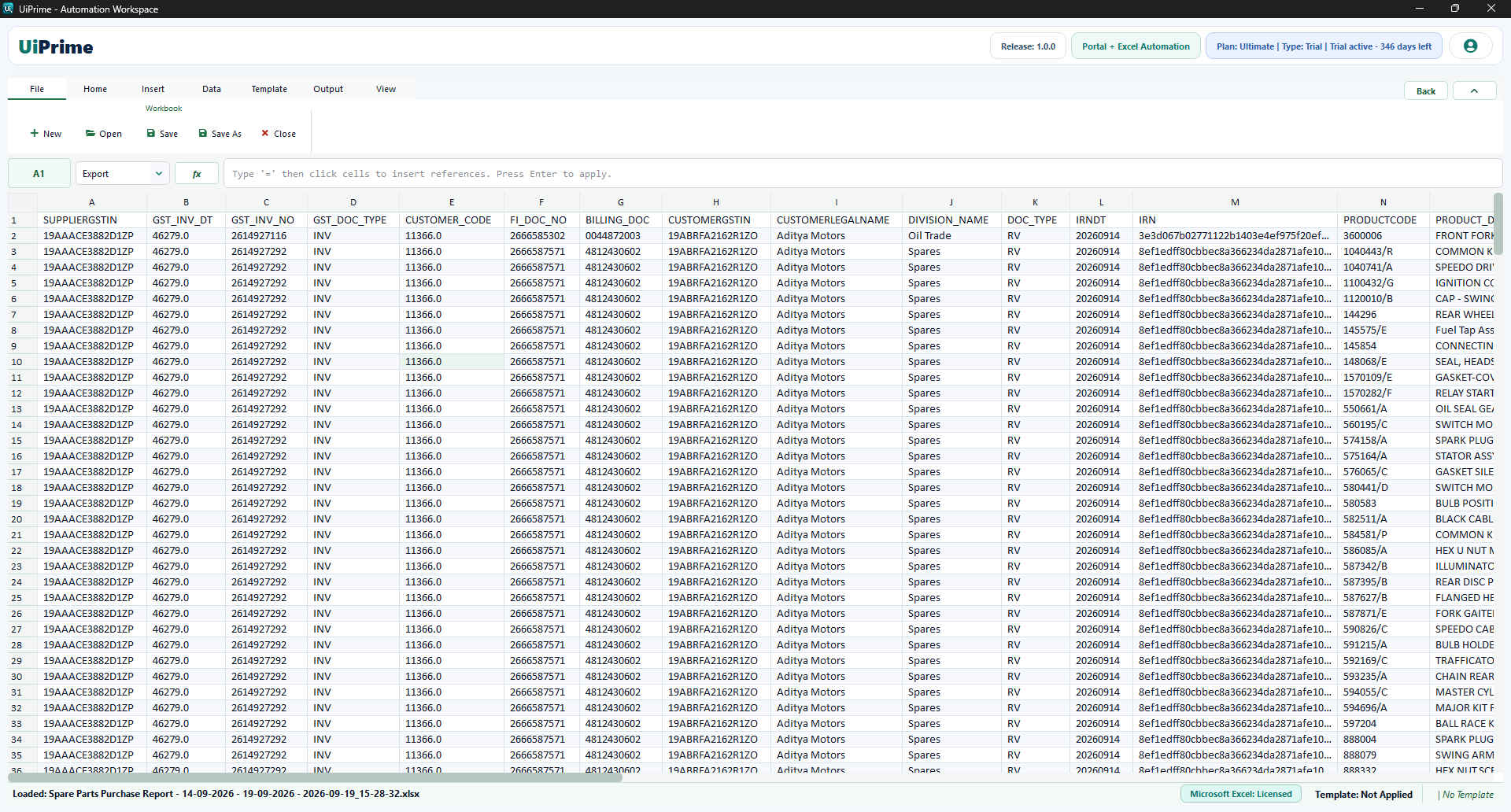Click the CUSTOMERGSTIN header cell

716,220
